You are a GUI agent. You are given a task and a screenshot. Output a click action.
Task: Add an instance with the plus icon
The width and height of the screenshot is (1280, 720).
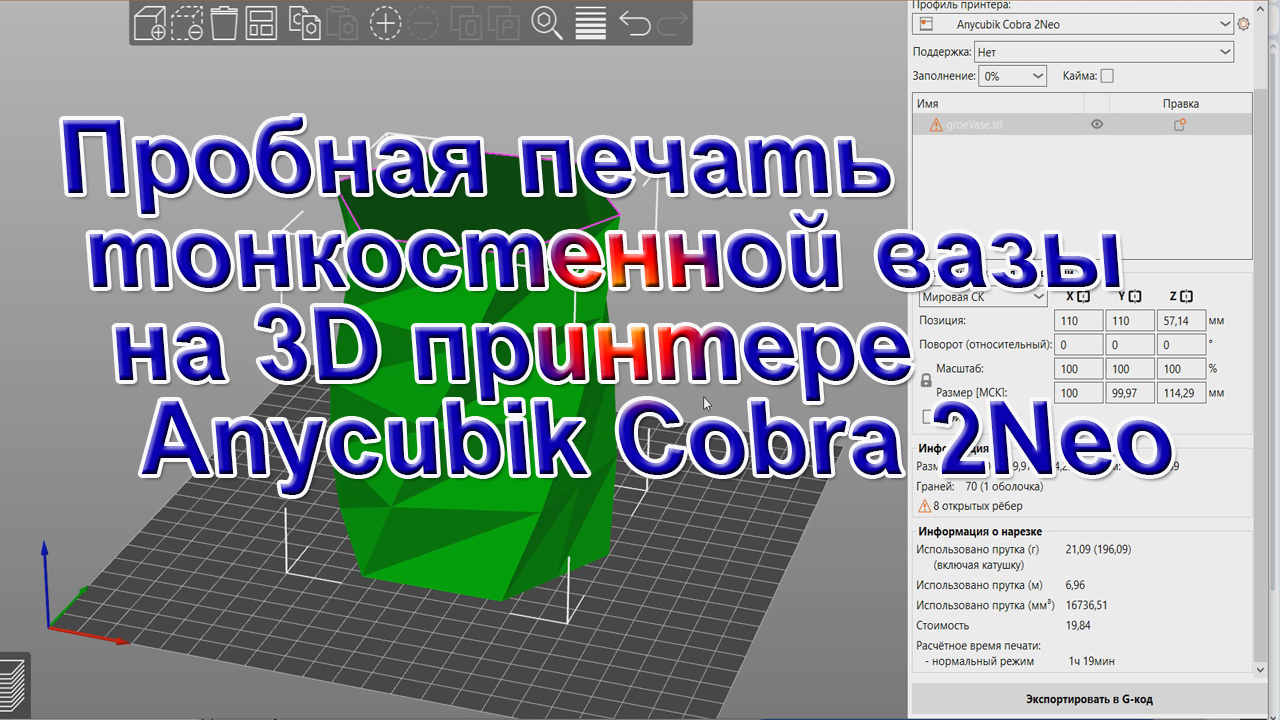point(385,23)
